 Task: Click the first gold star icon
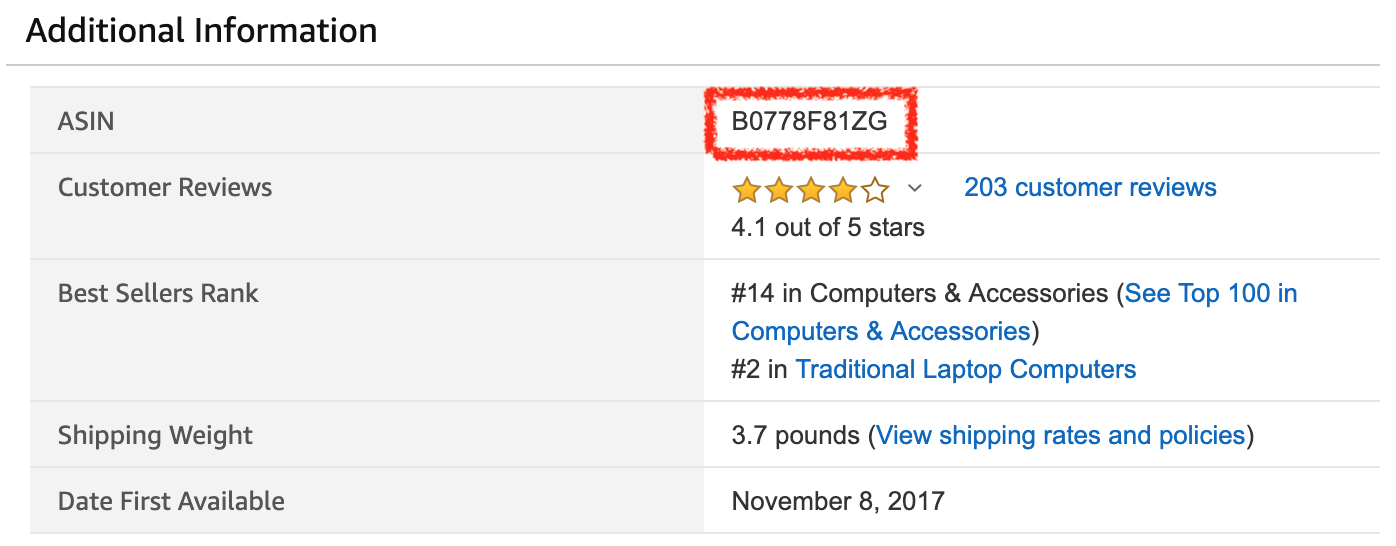[746, 189]
